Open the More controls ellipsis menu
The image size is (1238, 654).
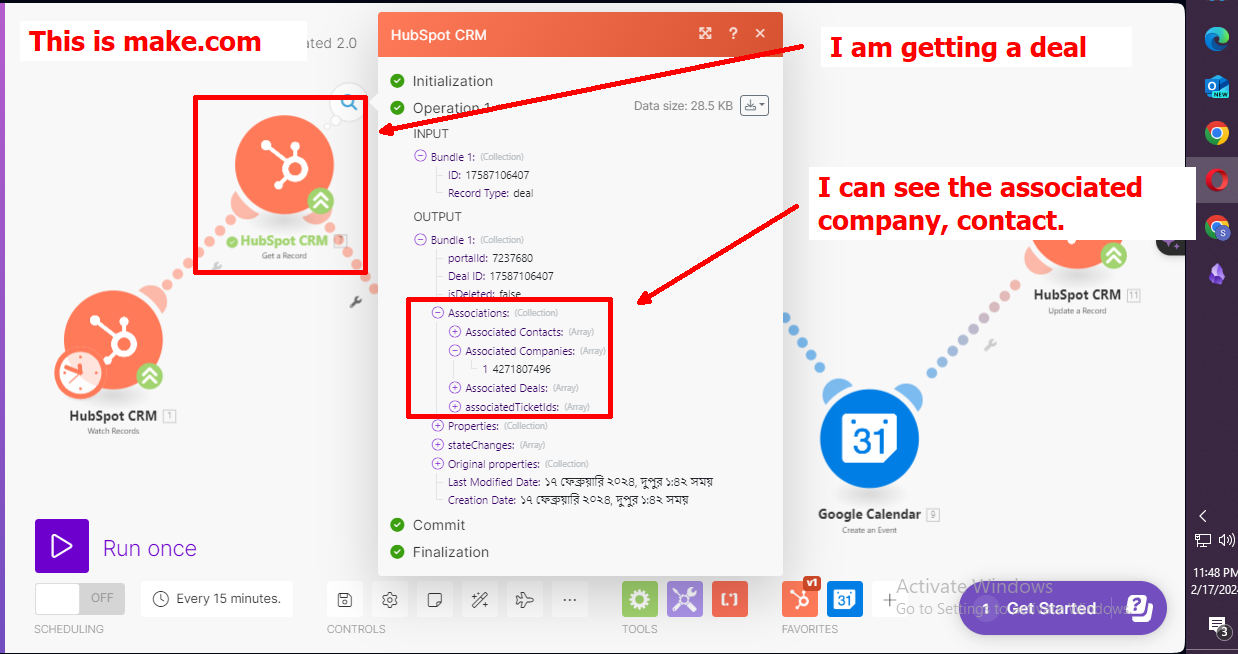[570, 599]
